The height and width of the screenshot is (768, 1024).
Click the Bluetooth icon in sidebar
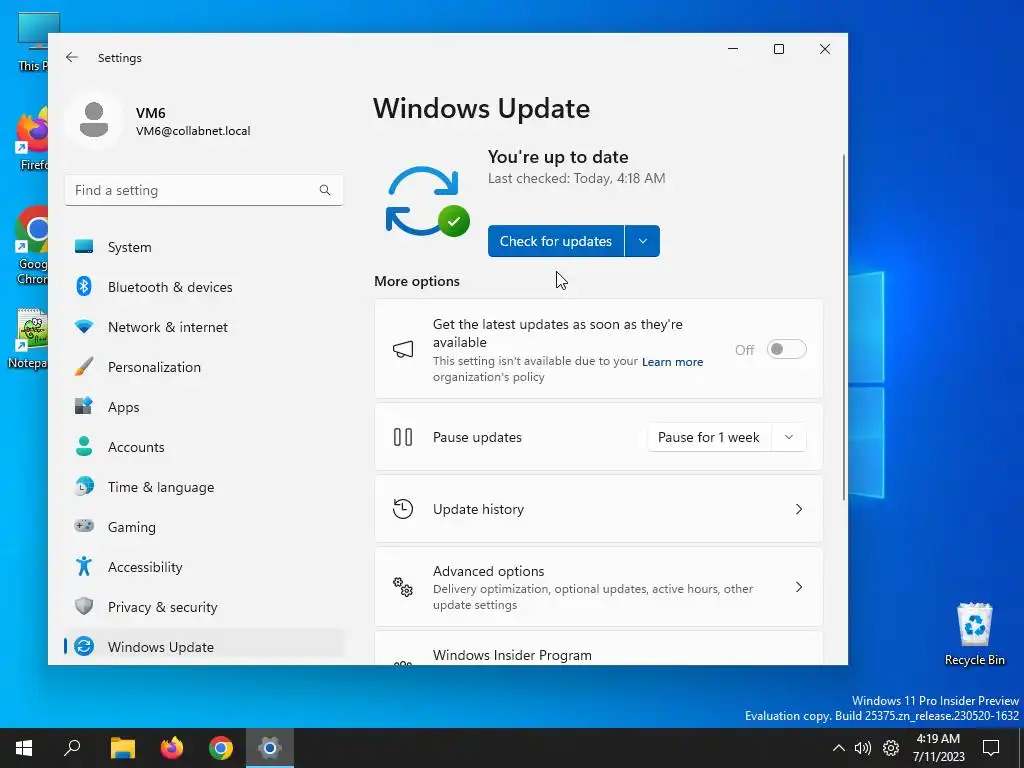coord(84,286)
